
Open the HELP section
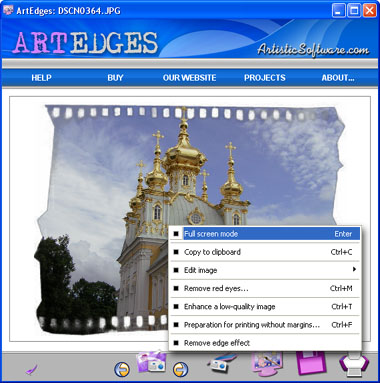point(41,78)
